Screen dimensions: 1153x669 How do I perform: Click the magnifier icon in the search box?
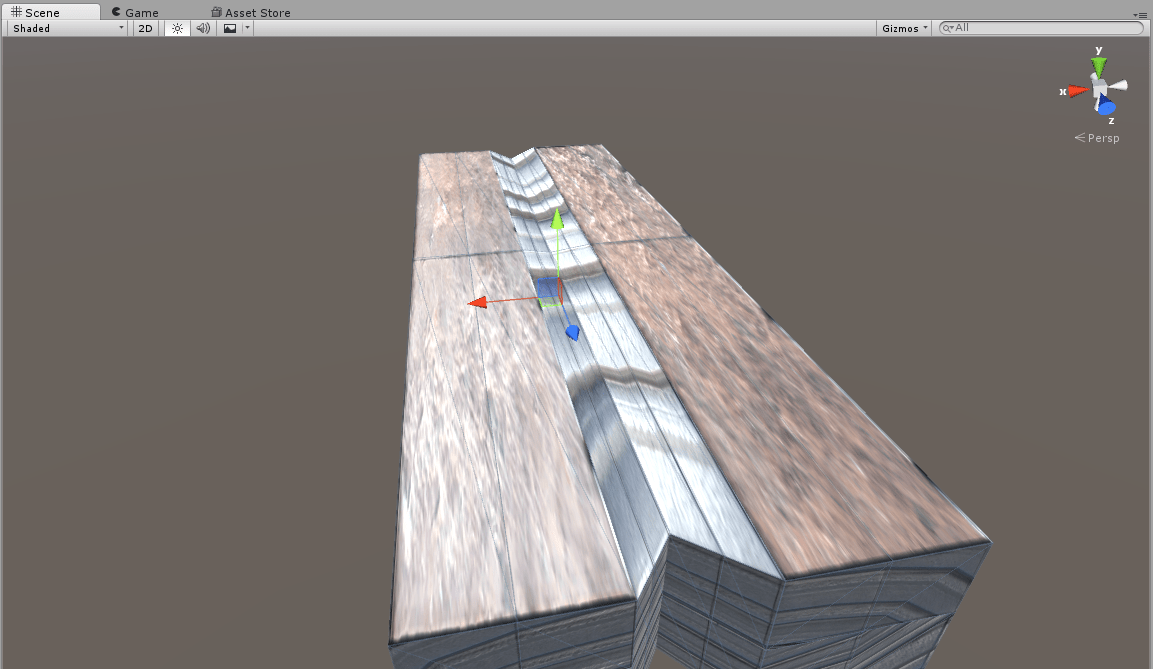pyautogui.click(x=945, y=28)
